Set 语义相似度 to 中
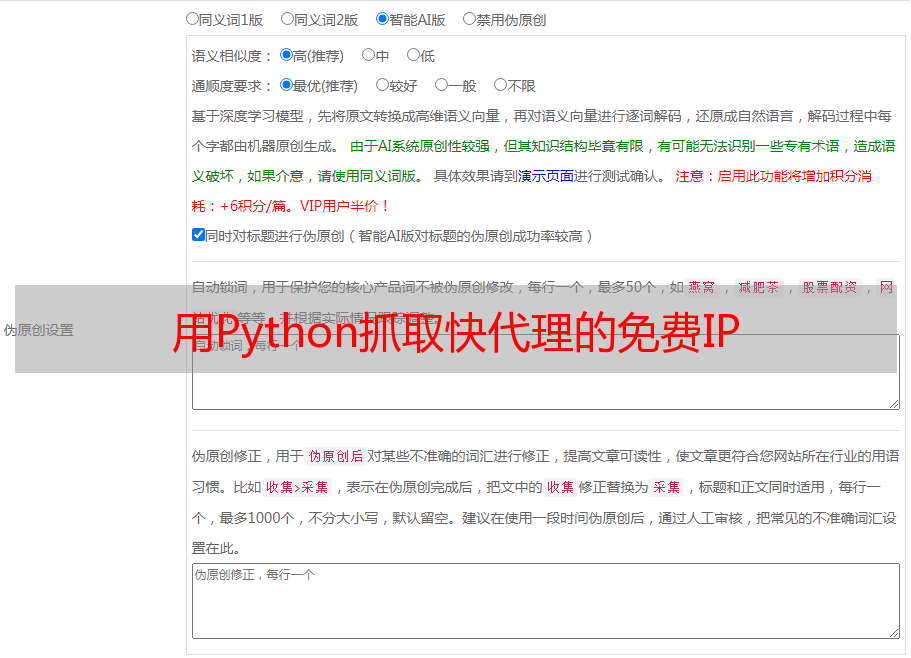 [368, 55]
